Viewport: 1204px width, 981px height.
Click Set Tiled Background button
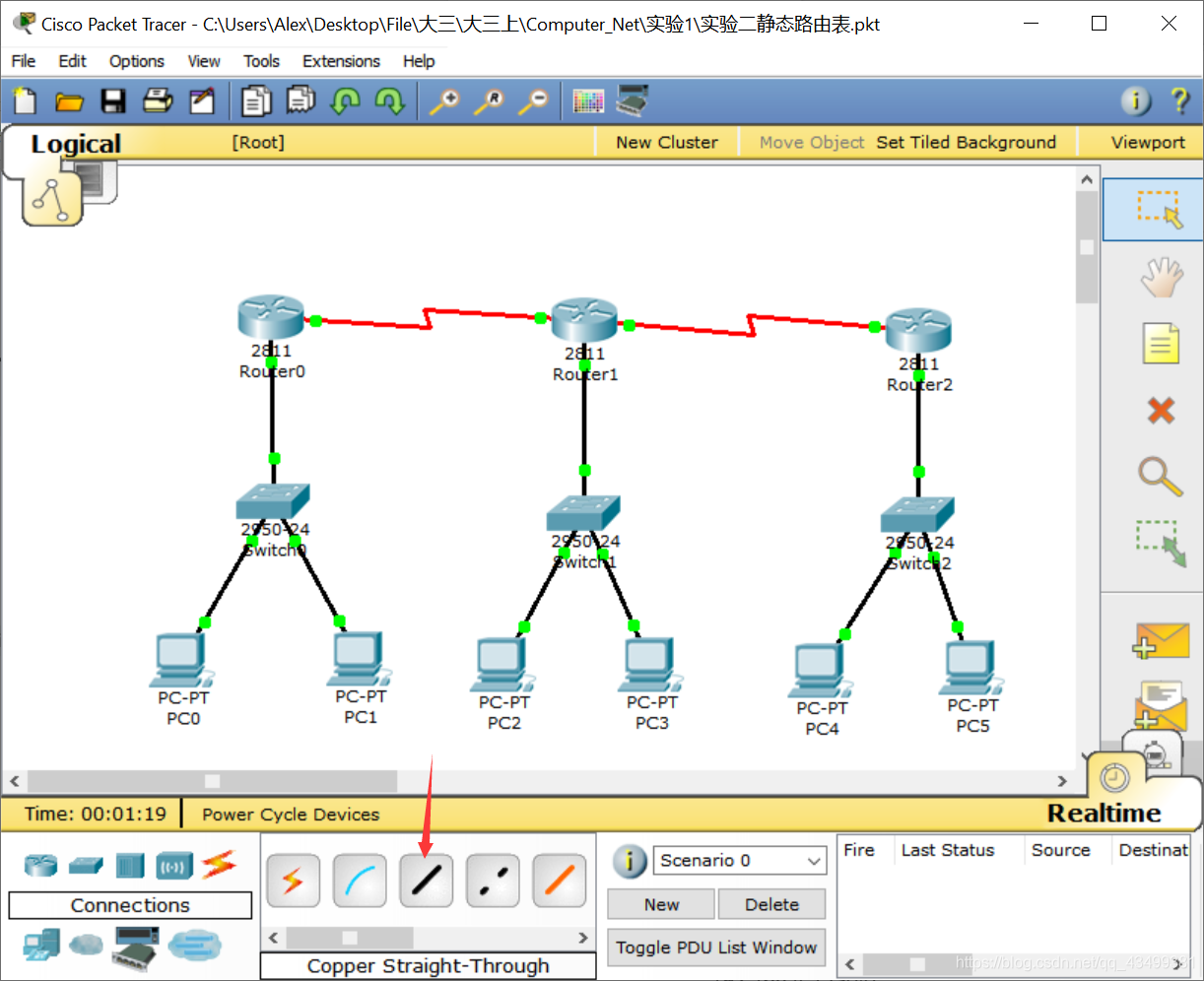tap(967, 142)
